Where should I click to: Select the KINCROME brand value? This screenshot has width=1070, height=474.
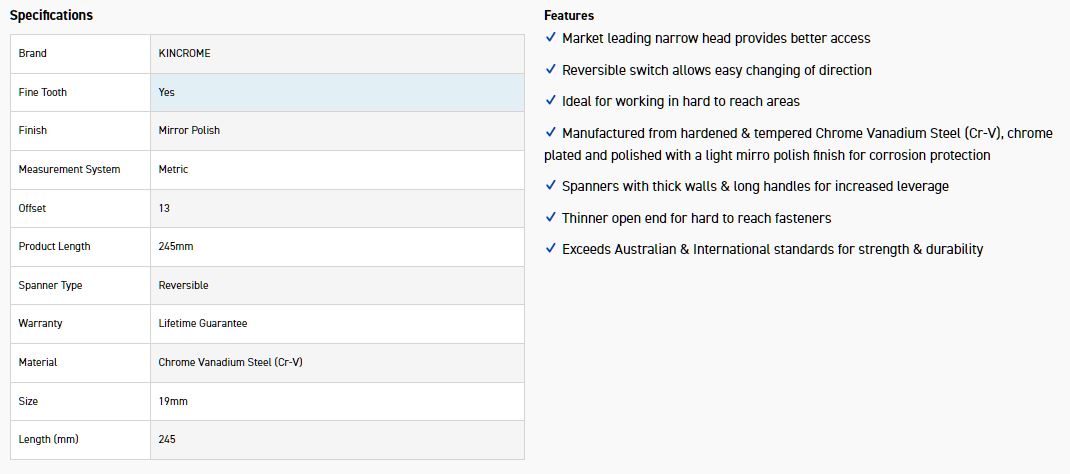tap(185, 53)
